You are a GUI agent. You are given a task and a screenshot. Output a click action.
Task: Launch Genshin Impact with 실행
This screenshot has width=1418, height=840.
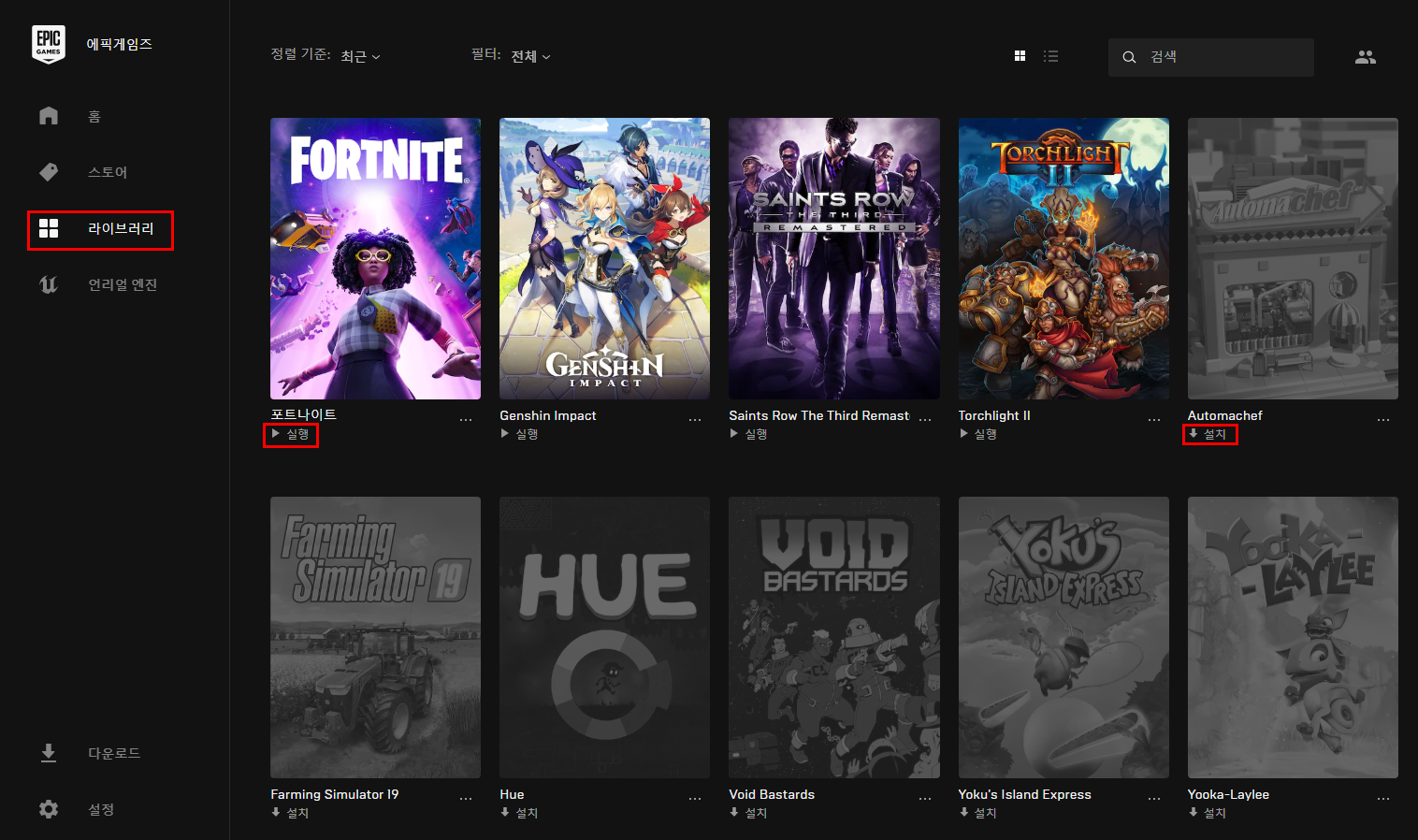pos(519,434)
